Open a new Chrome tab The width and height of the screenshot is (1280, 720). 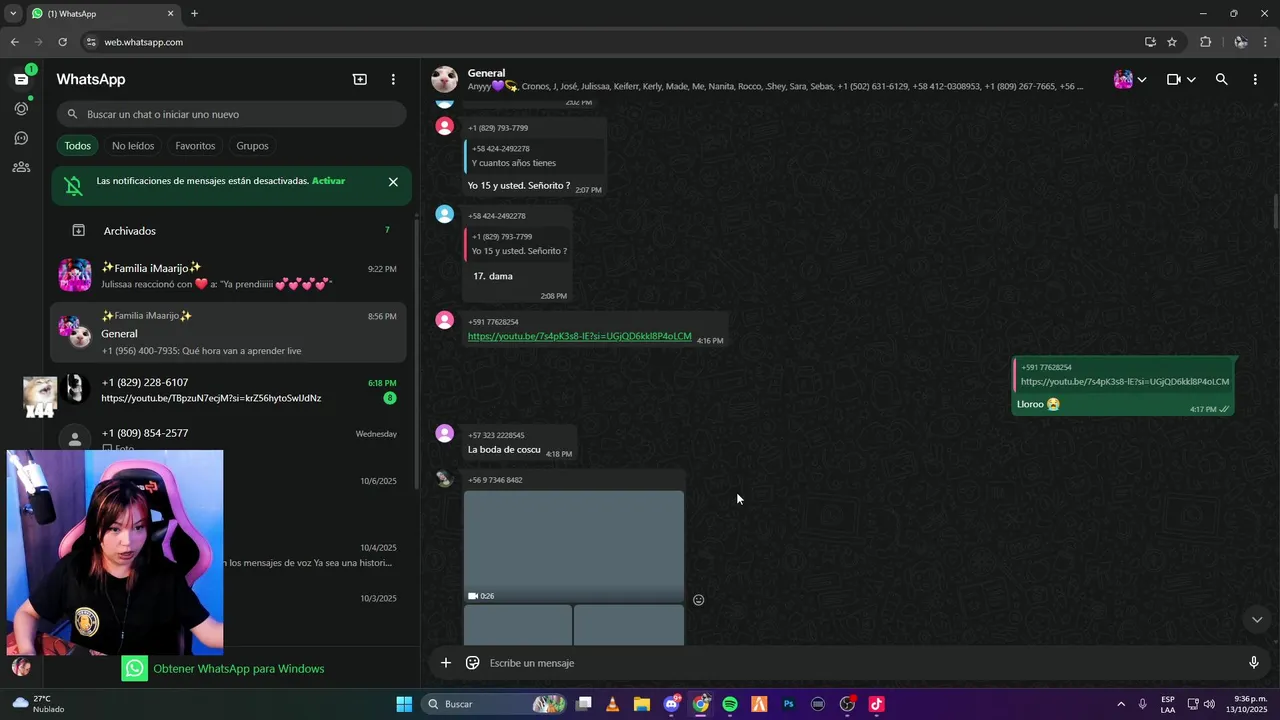[194, 14]
